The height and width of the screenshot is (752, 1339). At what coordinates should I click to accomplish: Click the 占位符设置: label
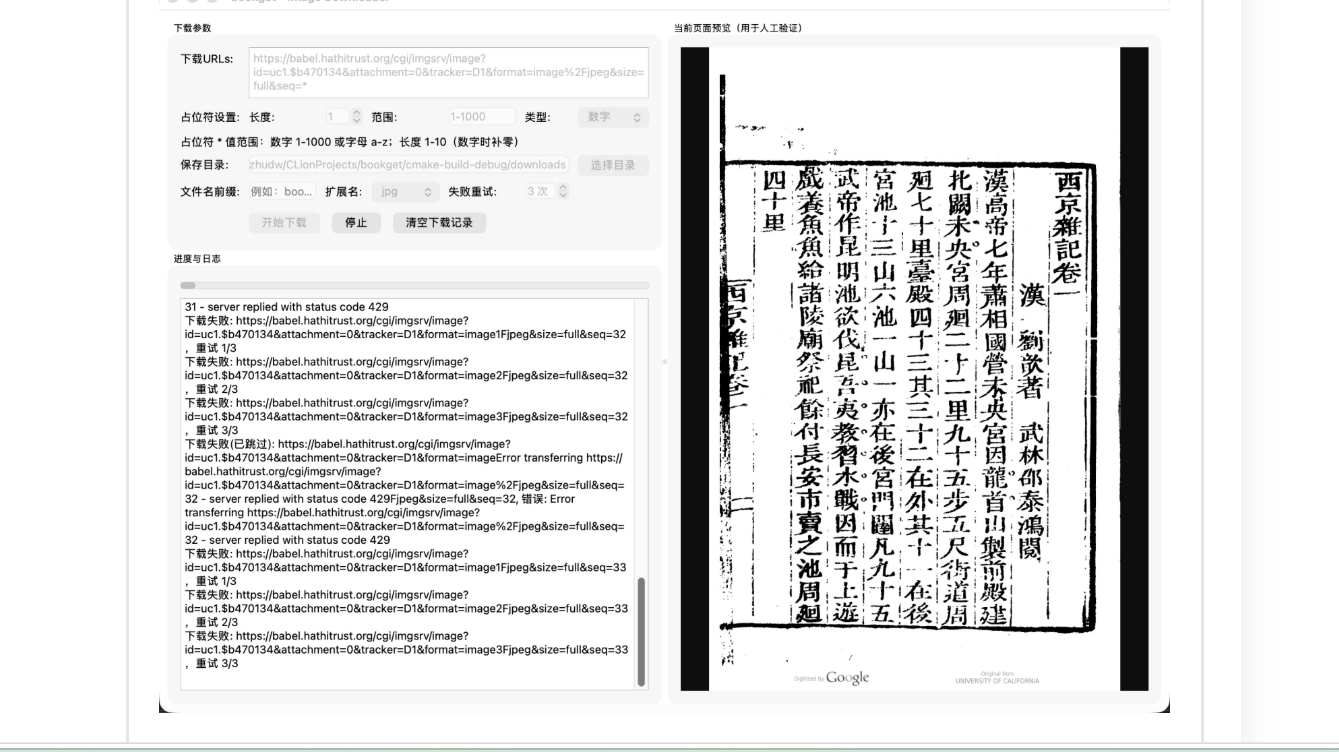pyautogui.click(x=210, y=118)
